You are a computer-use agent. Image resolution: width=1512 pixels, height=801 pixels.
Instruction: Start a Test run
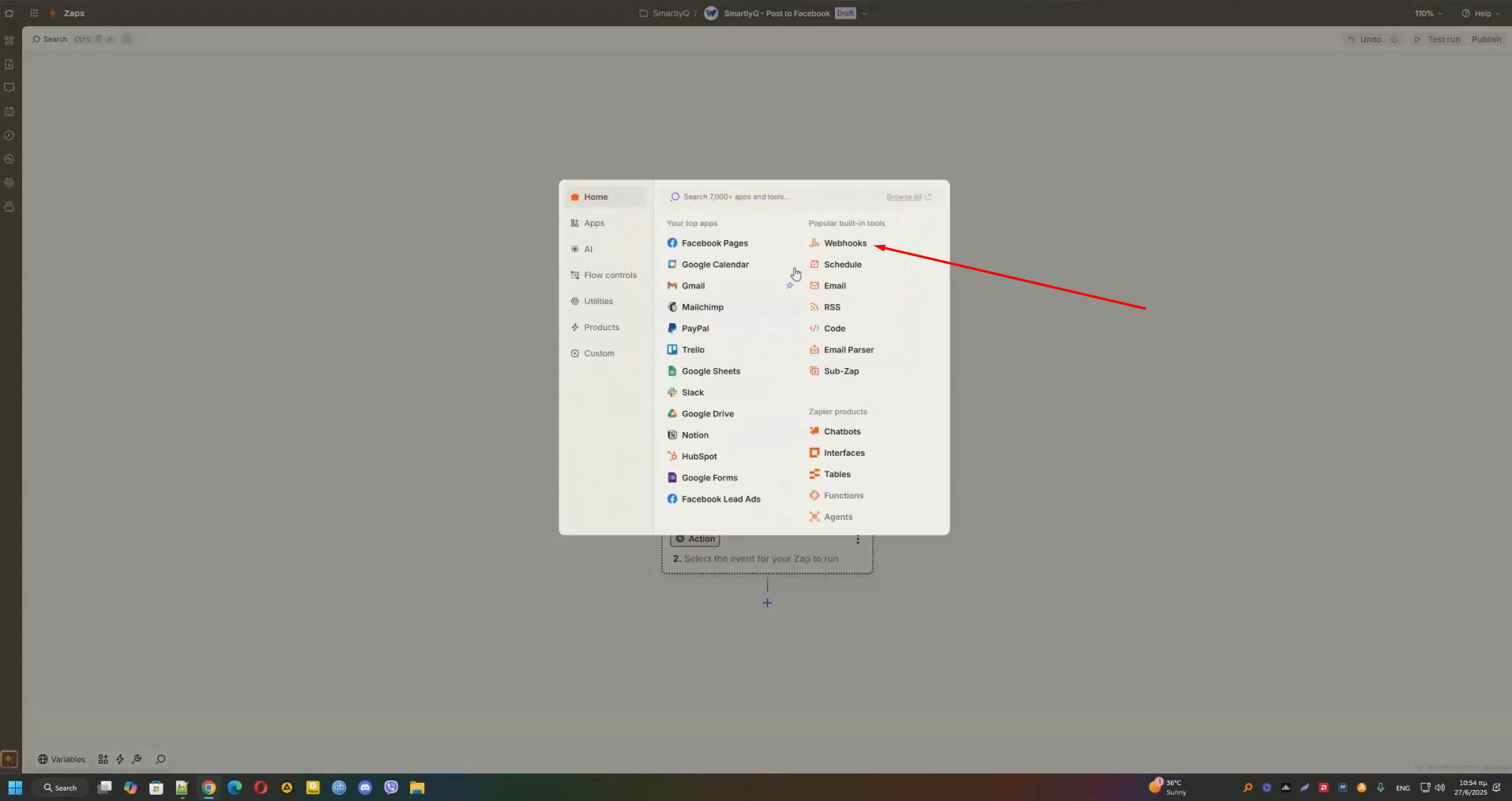coord(1437,39)
